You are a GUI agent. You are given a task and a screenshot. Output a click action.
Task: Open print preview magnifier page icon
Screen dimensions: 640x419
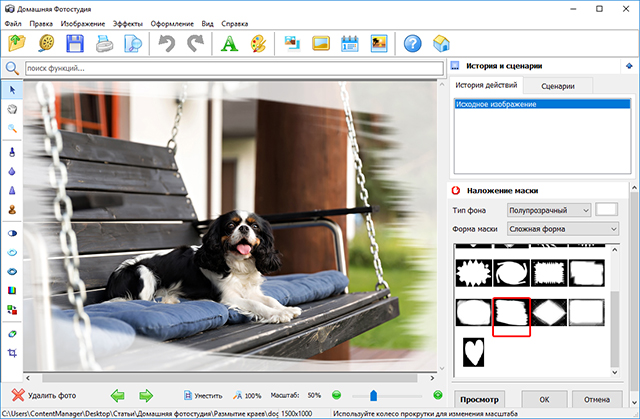[x=133, y=43]
